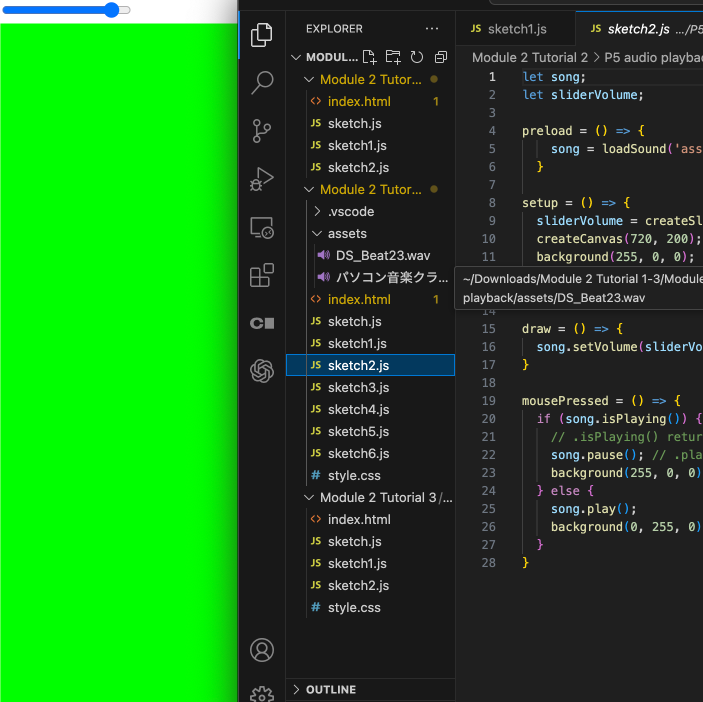Open Explorer views and more actions menu
Screen dimensions: 703x702
[x=432, y=29]
